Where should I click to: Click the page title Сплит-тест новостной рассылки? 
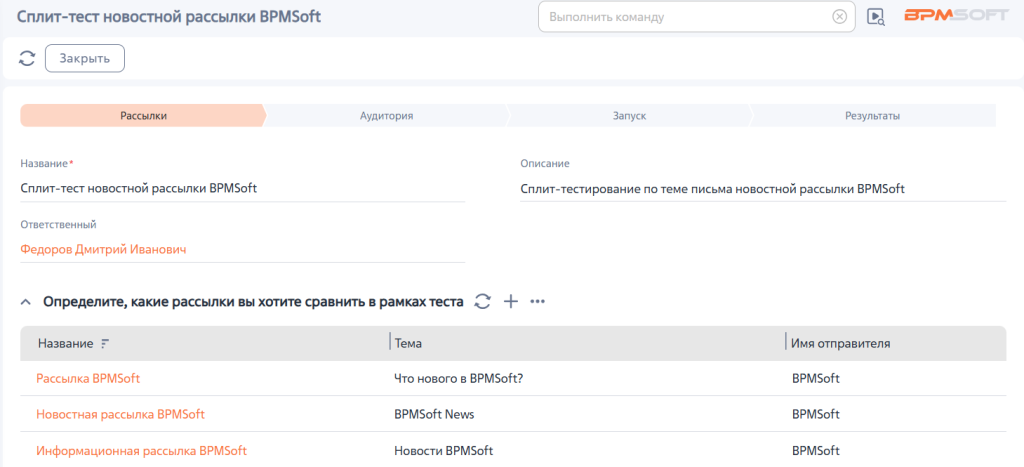pos(168,17)
